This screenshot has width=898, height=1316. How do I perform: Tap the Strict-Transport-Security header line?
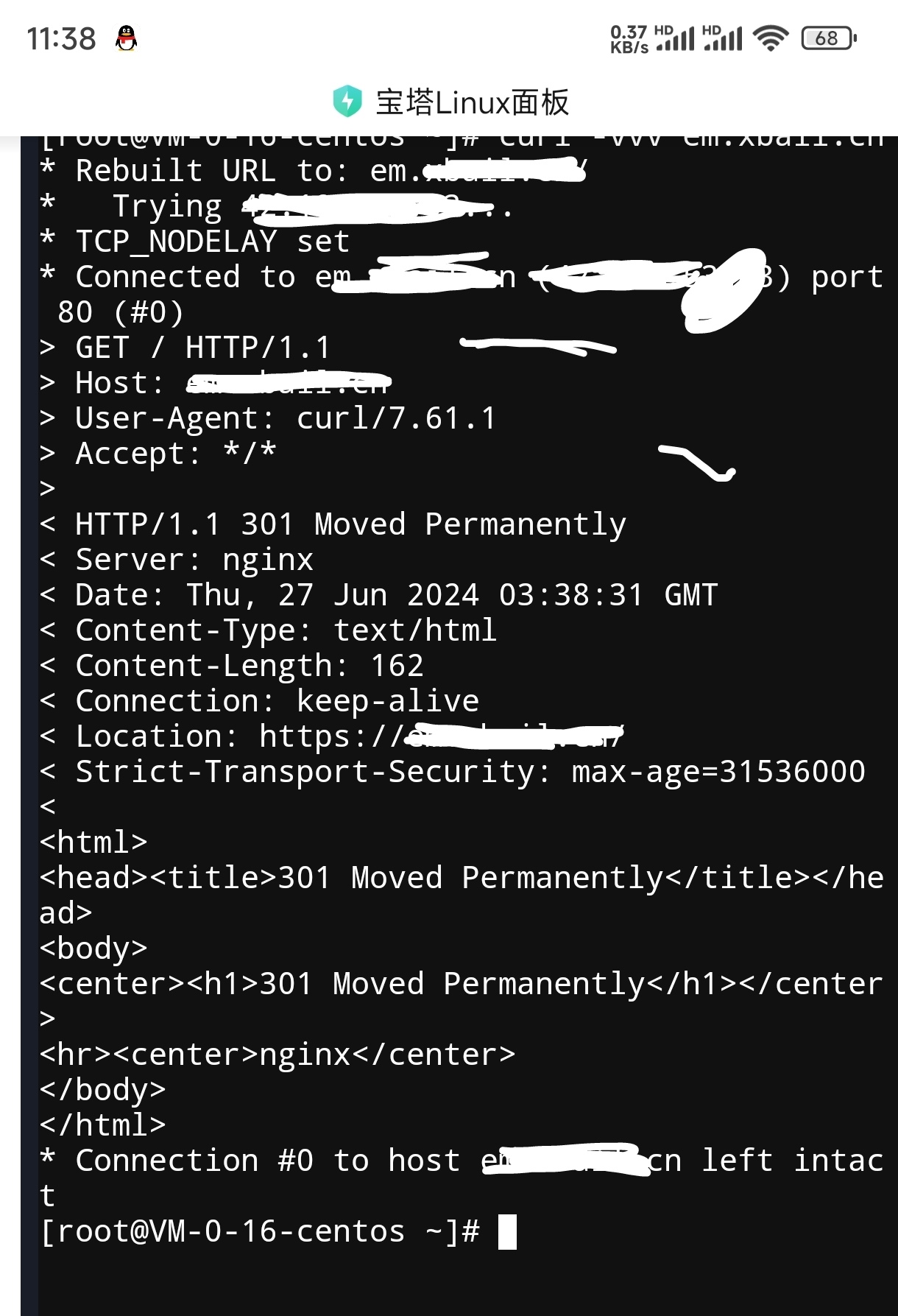click(x=453, y=772)
